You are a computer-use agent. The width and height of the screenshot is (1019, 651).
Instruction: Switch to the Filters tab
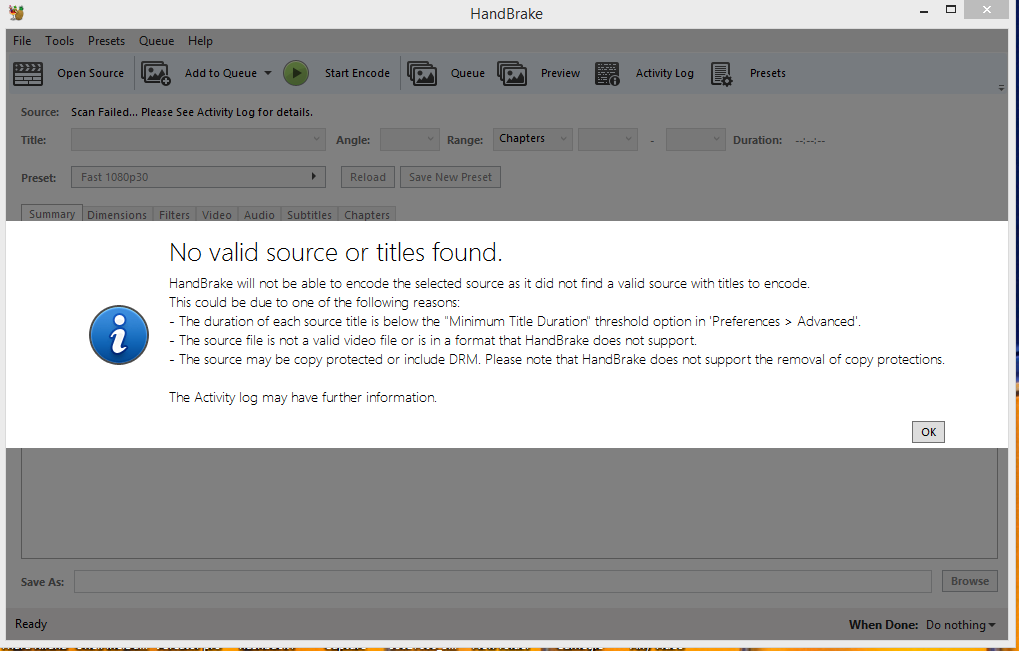click(174, 214)
